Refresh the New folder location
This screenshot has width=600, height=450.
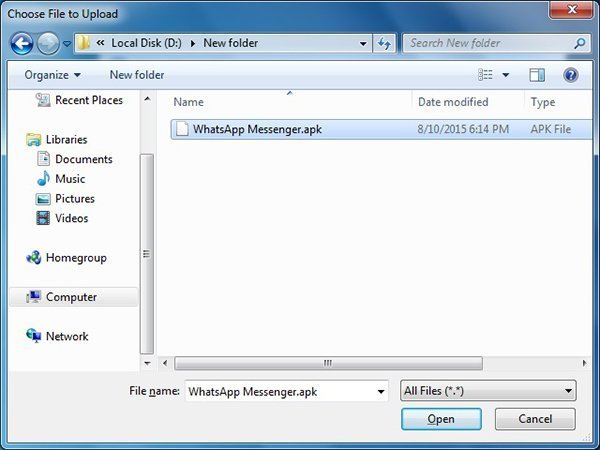click(385, 44)
